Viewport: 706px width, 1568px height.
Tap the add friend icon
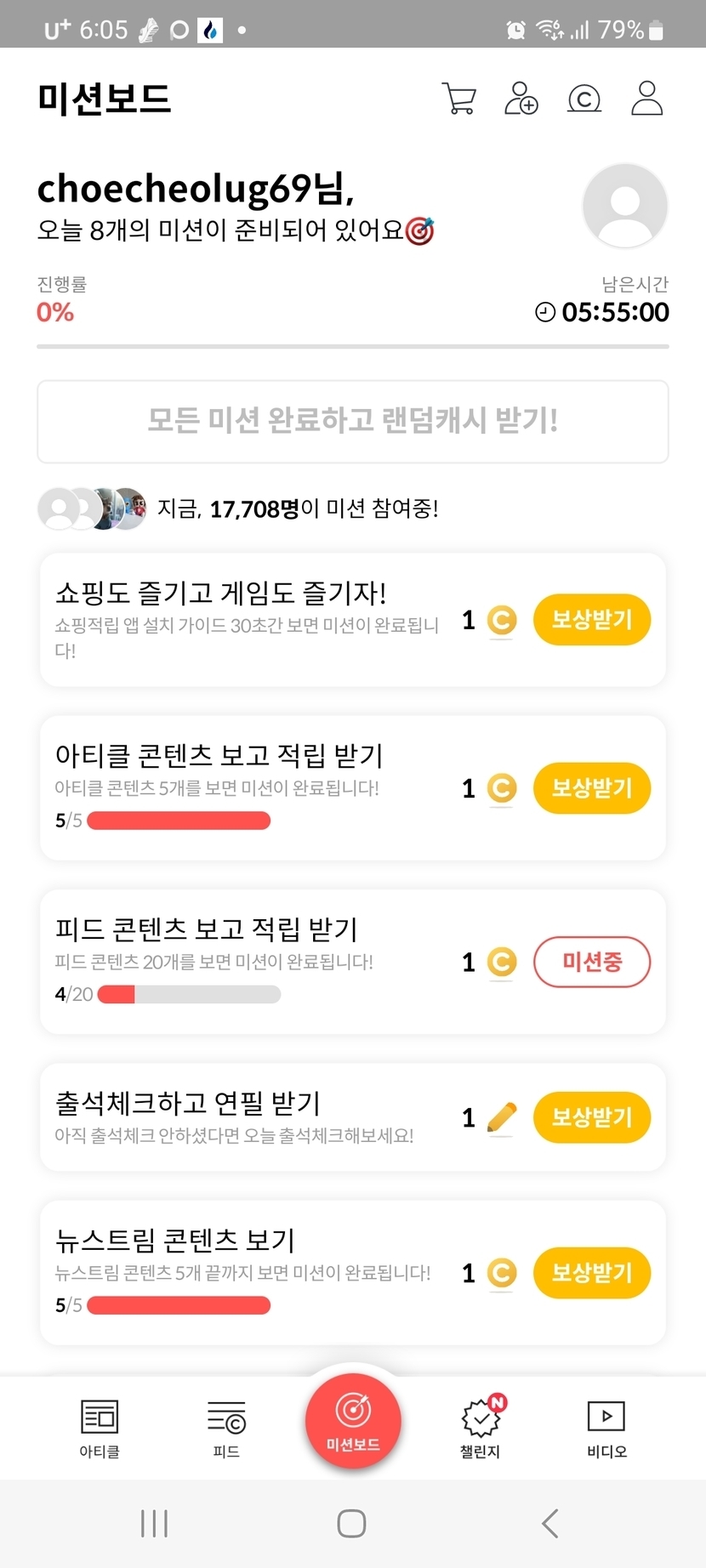click(521, 99)
